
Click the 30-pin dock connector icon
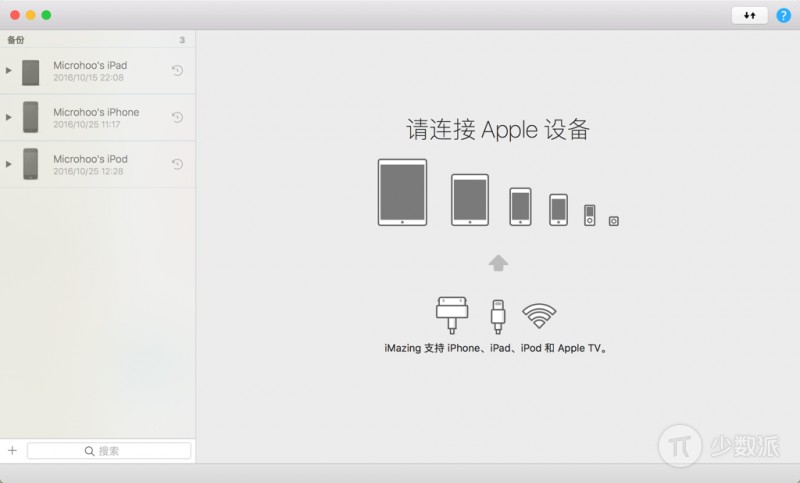(452, 315)
